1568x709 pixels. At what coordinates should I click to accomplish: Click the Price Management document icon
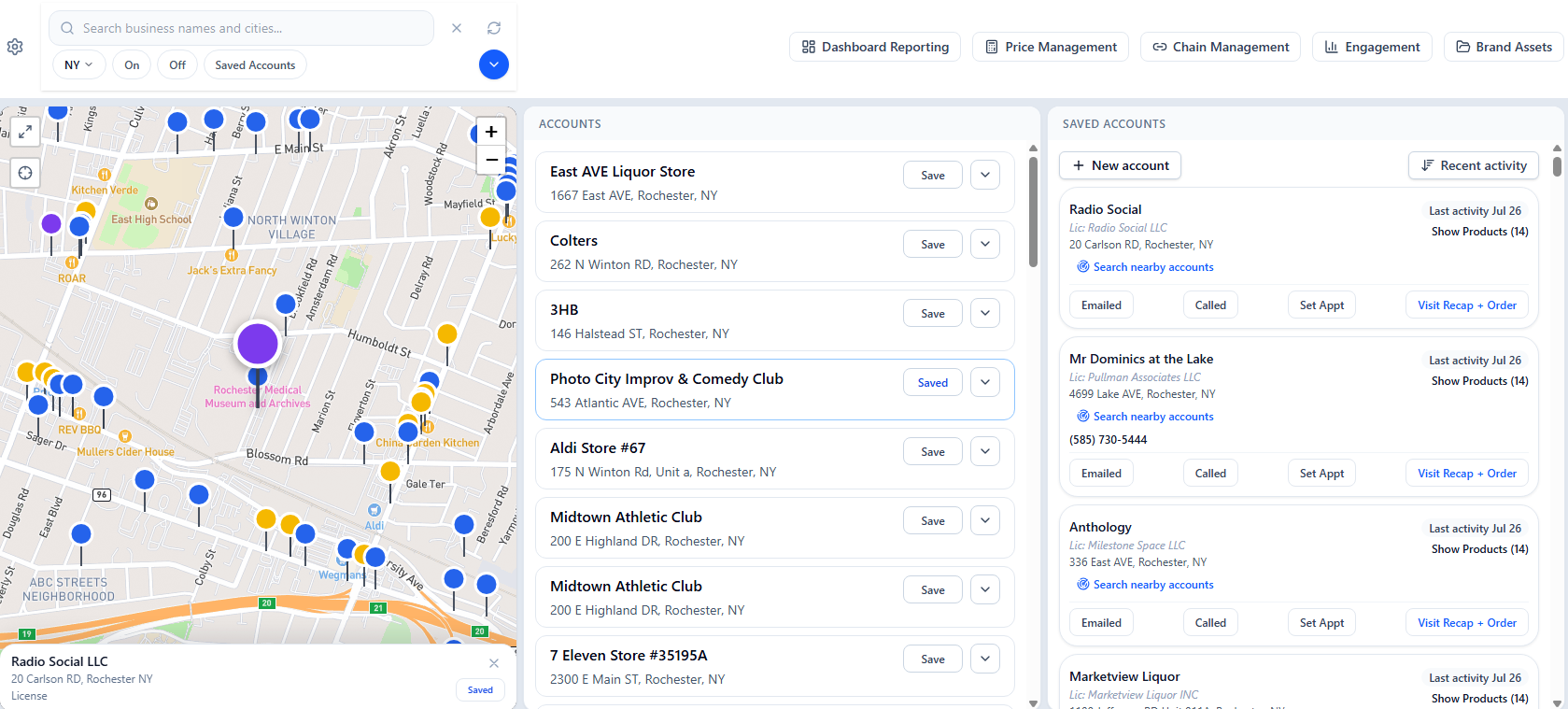click(x=992, y=47)
